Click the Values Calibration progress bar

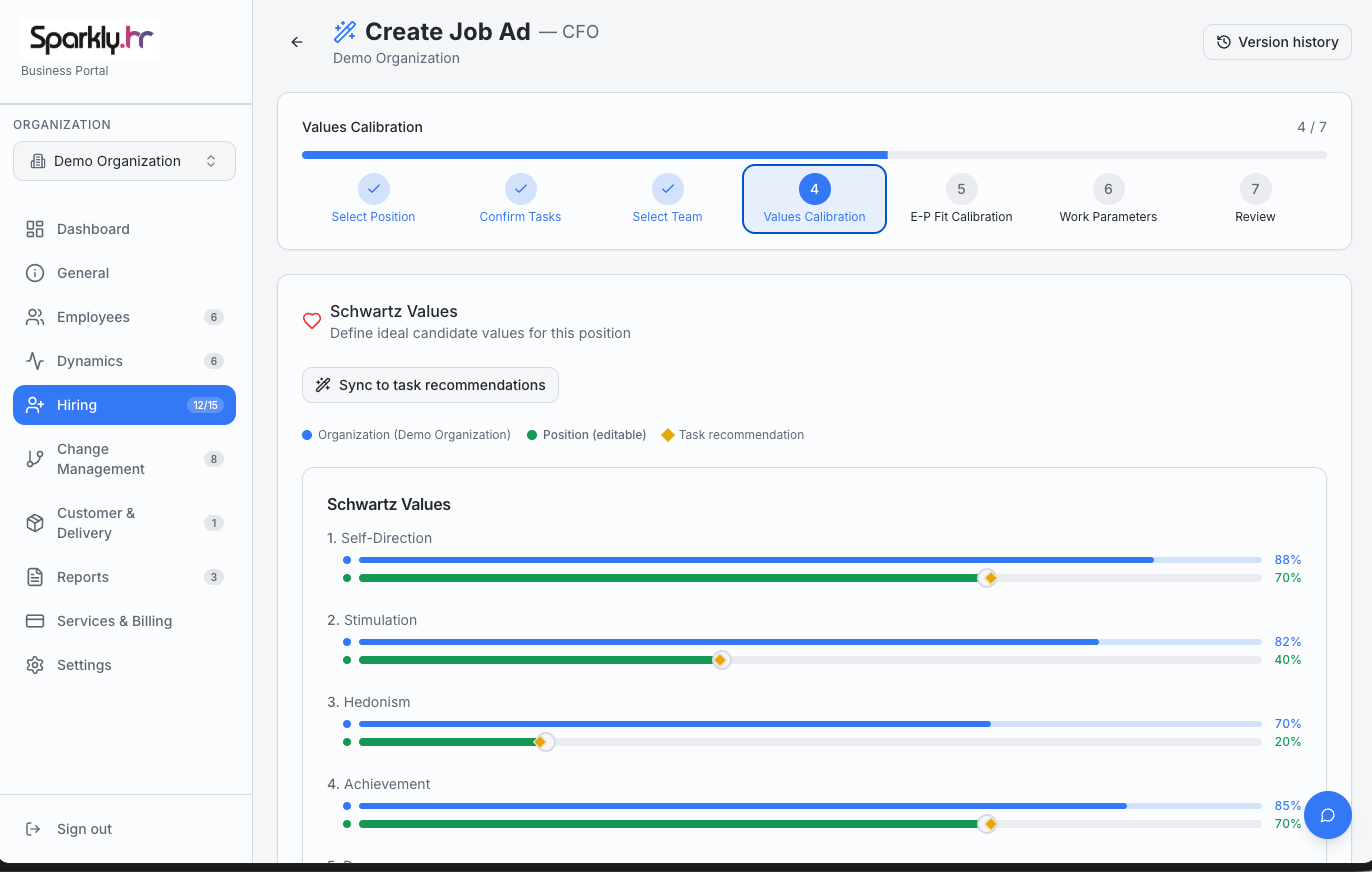(x=814, y=155)
